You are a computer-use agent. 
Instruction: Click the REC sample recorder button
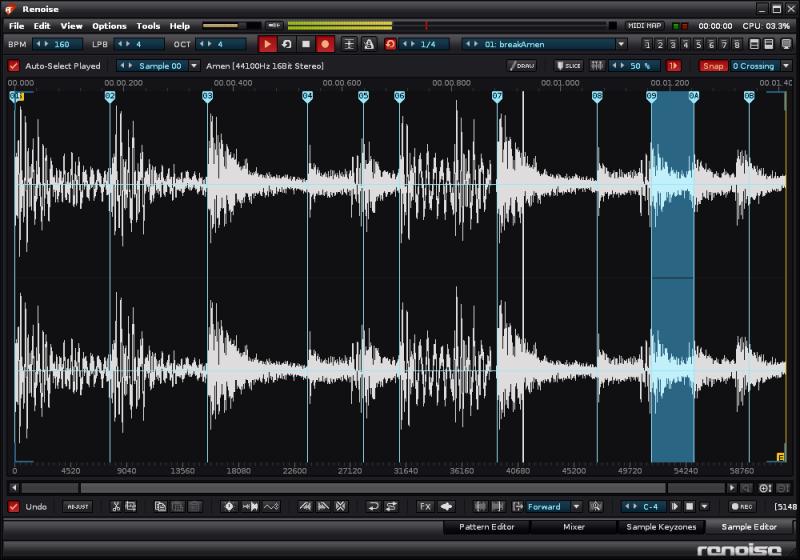742,506
